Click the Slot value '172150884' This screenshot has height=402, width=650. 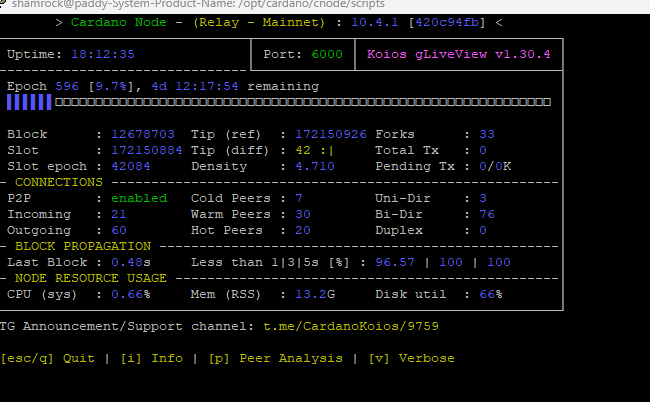147,150
